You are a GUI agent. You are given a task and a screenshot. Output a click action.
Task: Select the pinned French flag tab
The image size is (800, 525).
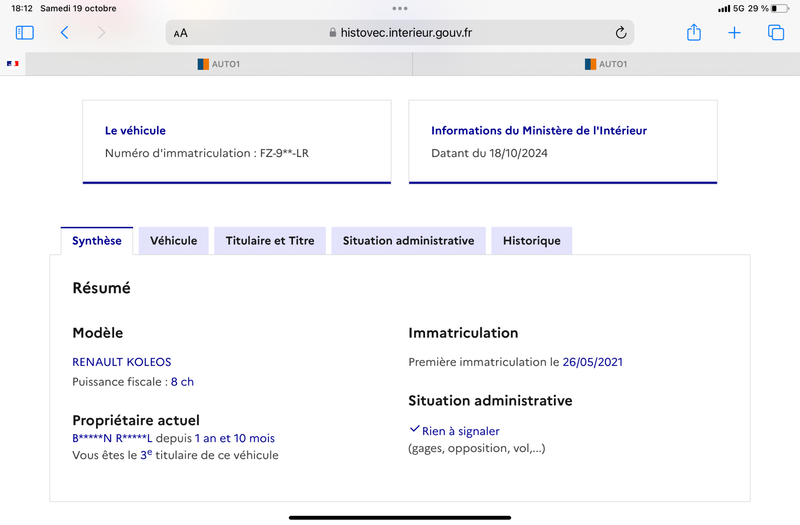click(13, 64)
